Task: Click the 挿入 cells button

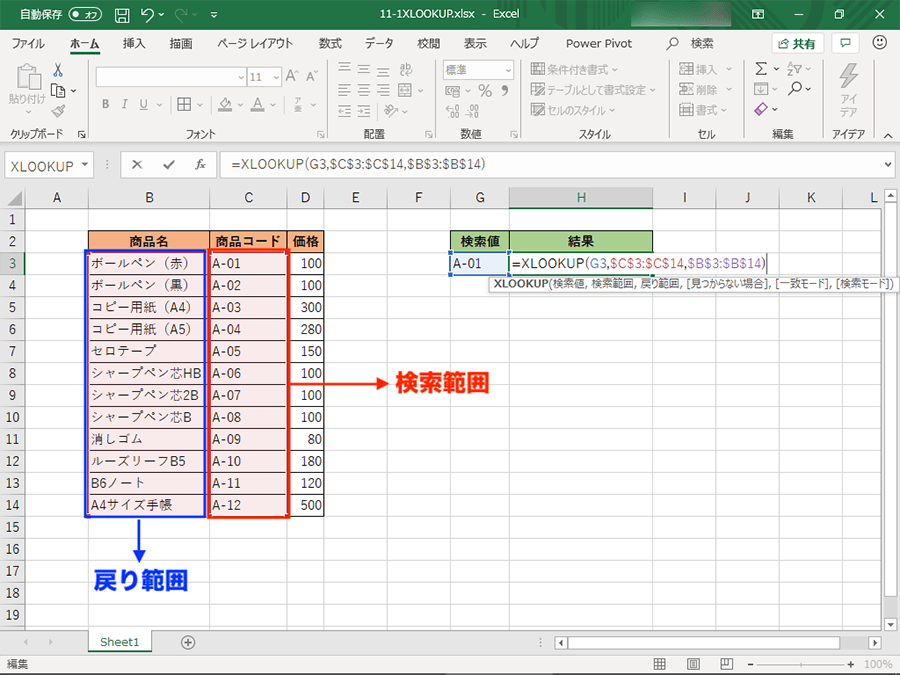Action: (699, 69)
